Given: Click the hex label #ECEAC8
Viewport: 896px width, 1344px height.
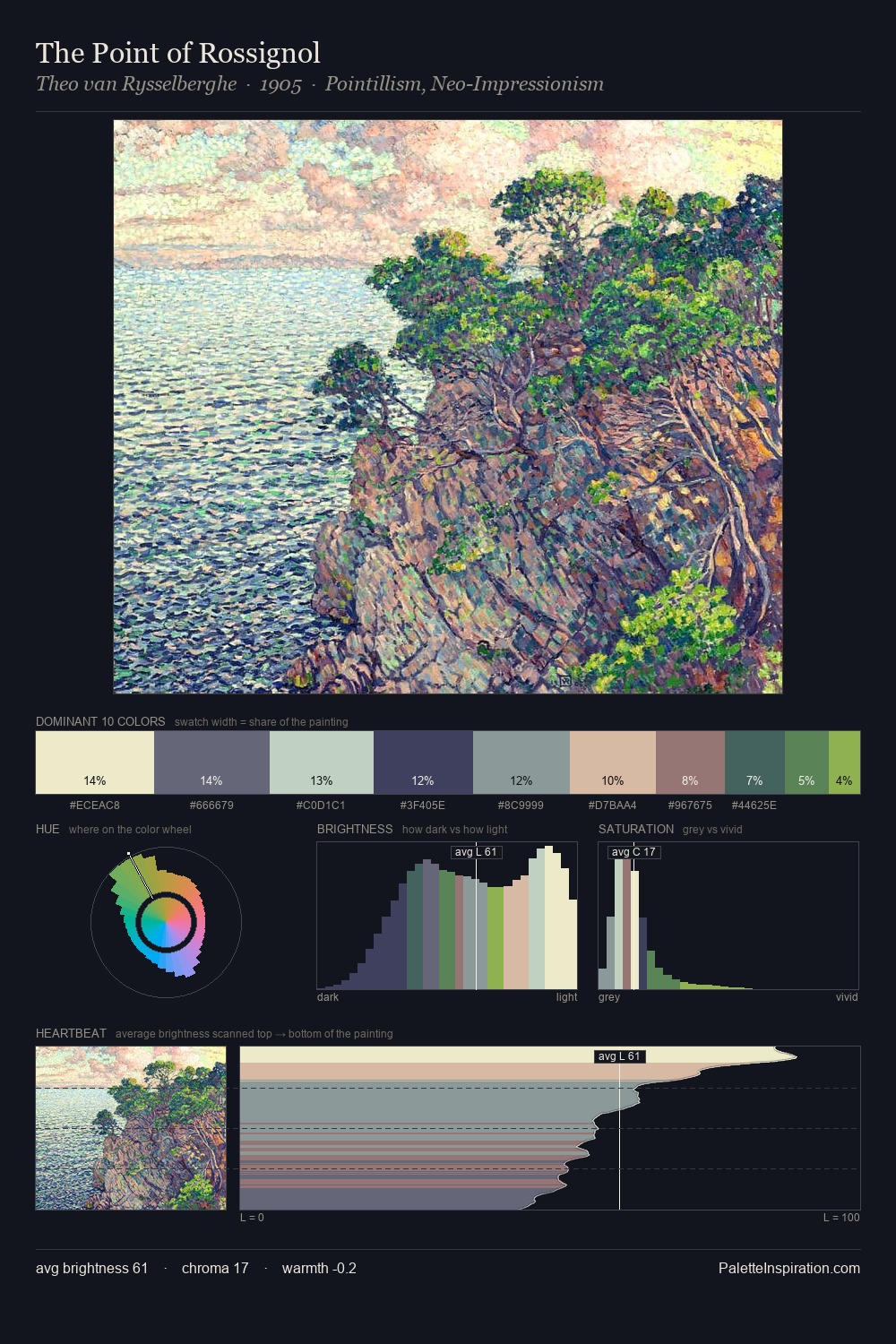Looking at the screenshot, I should 95,806.
